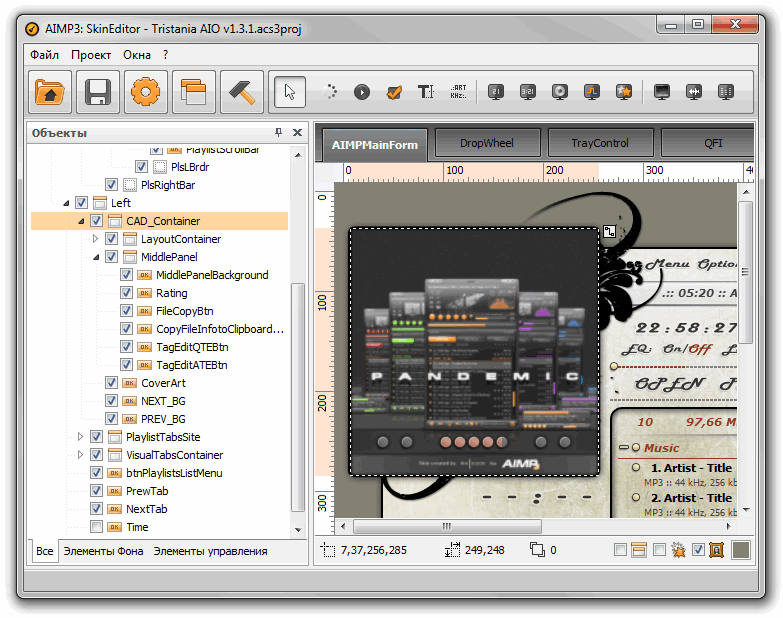Click the resize handle icon on selection
783x618 pixels.
tap(609, 232)
